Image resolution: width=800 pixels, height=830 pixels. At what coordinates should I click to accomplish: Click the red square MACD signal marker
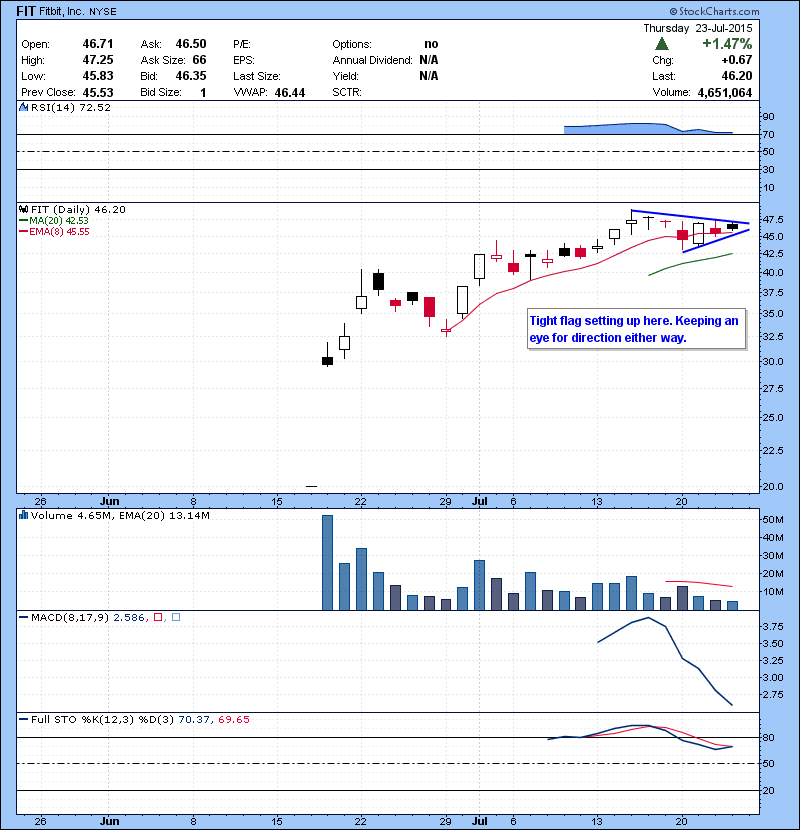point(158,617)
